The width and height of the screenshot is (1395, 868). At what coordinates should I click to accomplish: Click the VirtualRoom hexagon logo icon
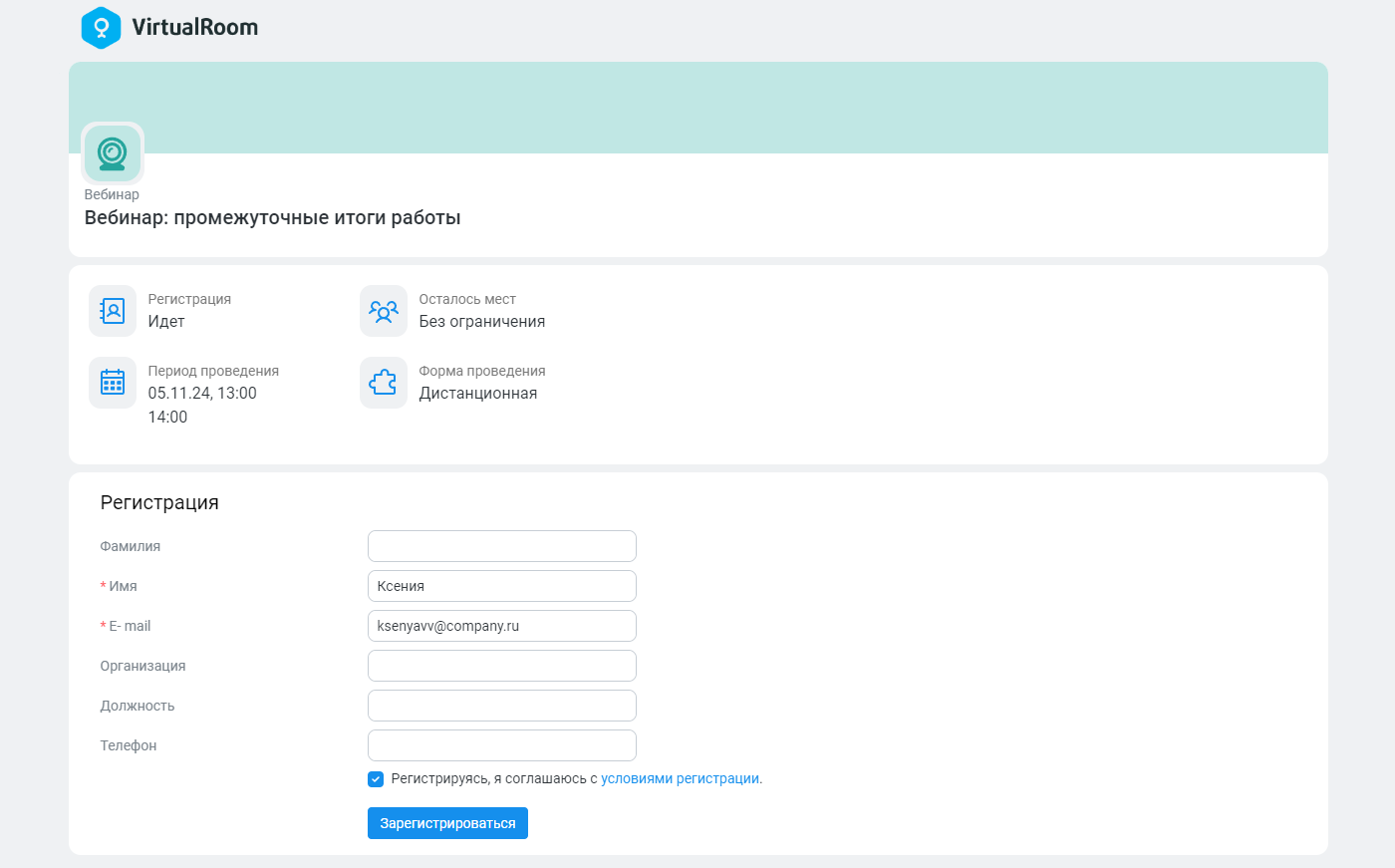pos(101,28)
